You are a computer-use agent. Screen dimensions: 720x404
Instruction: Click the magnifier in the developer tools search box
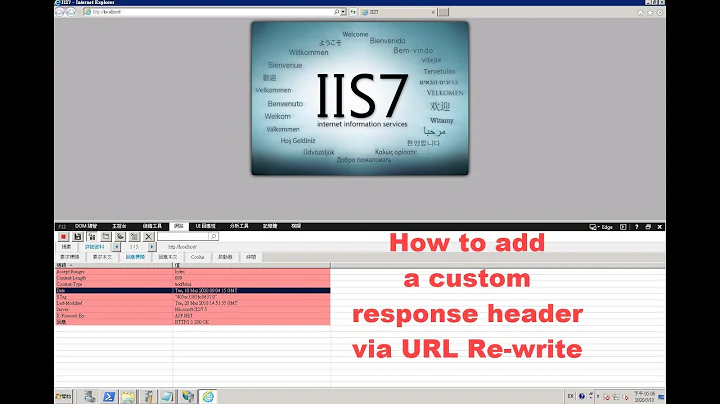(x=214, y=236)
